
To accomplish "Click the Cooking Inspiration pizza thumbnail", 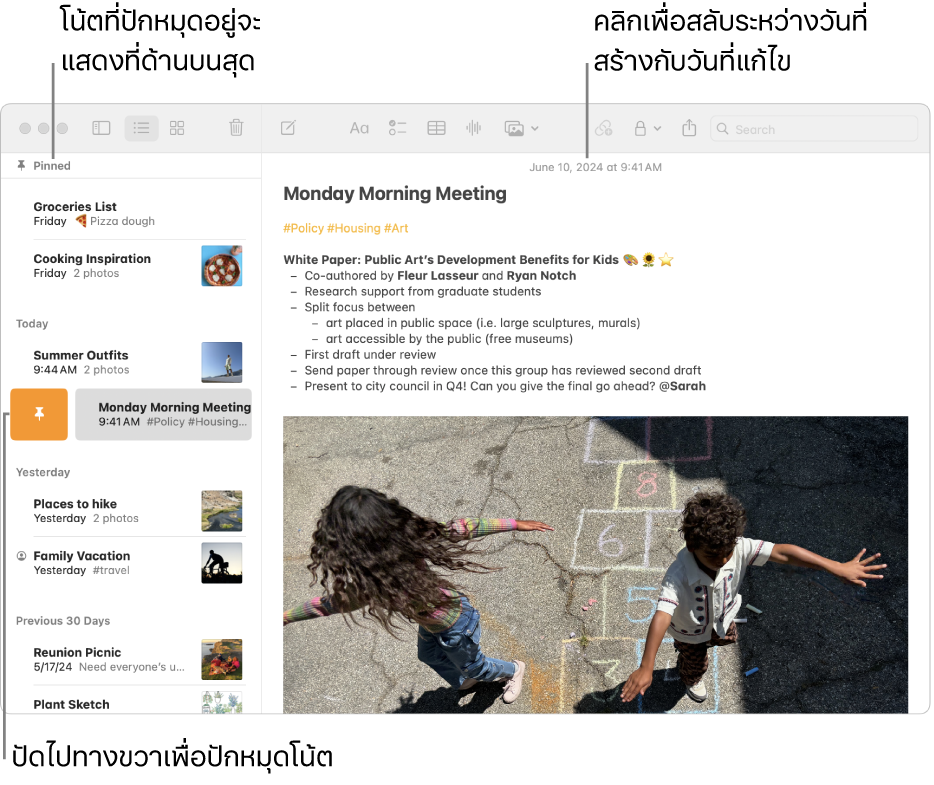I will click(222, 266).
